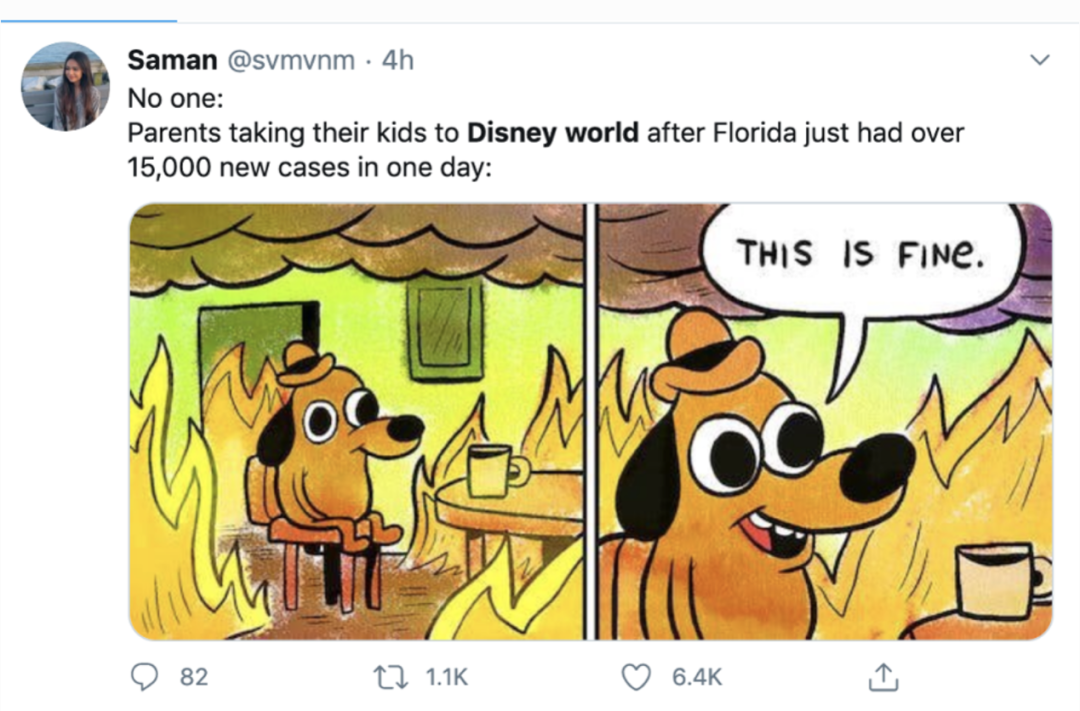Screen dimensions: 1080x711
Task: Expand the tweet options chevron
Action: click(1039, 60)
